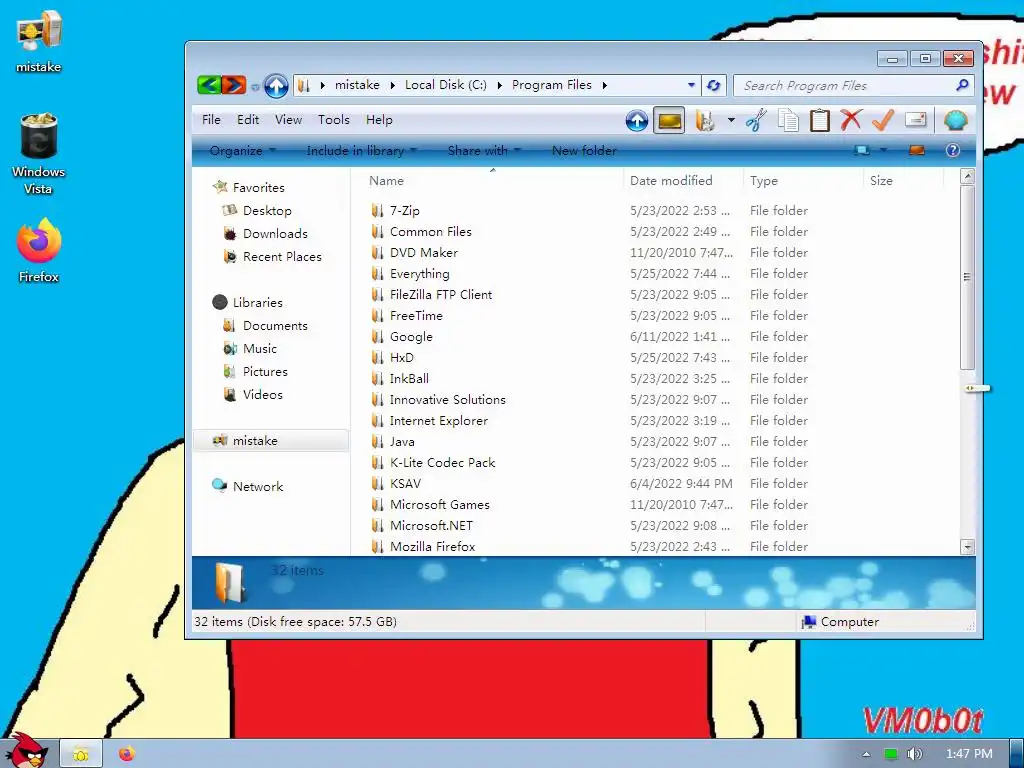Click the blue help question mark

coord(953,151)
